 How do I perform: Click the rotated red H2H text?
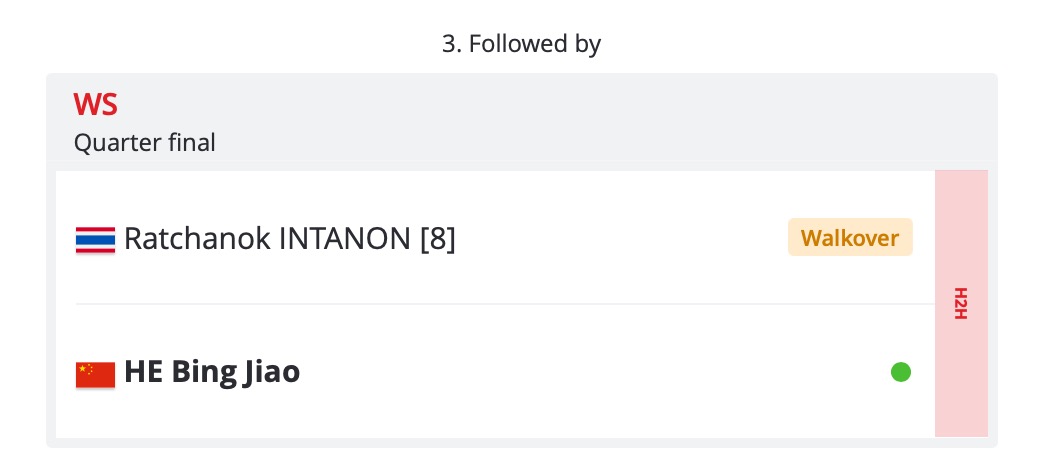[961, 304]
